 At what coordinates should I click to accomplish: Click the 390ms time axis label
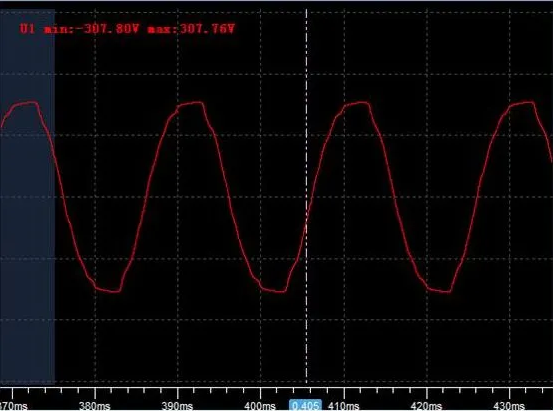pos(177,406)
